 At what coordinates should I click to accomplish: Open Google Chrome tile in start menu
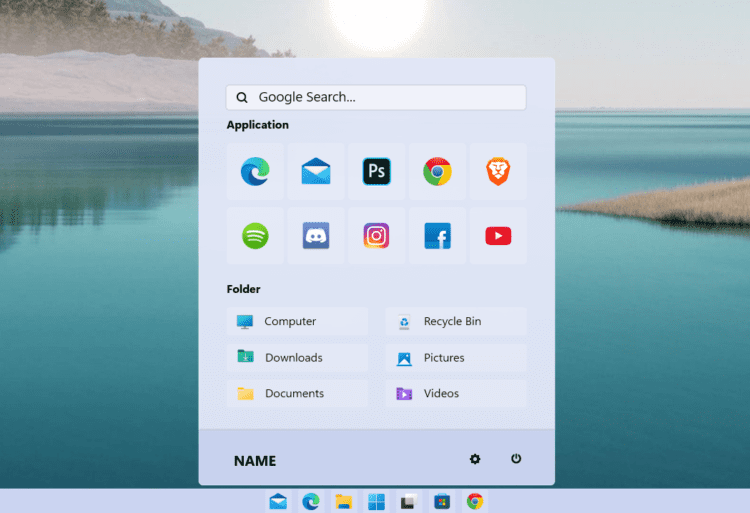coord(437,171)
